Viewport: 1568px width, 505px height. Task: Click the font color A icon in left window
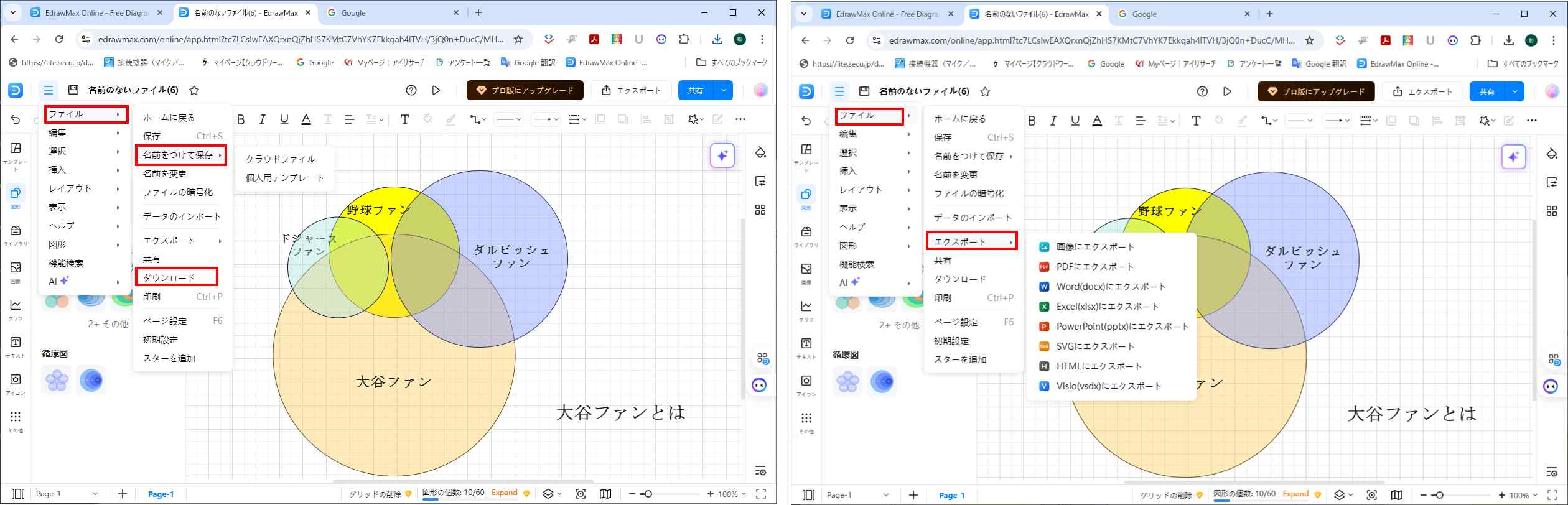coord(306,119)
